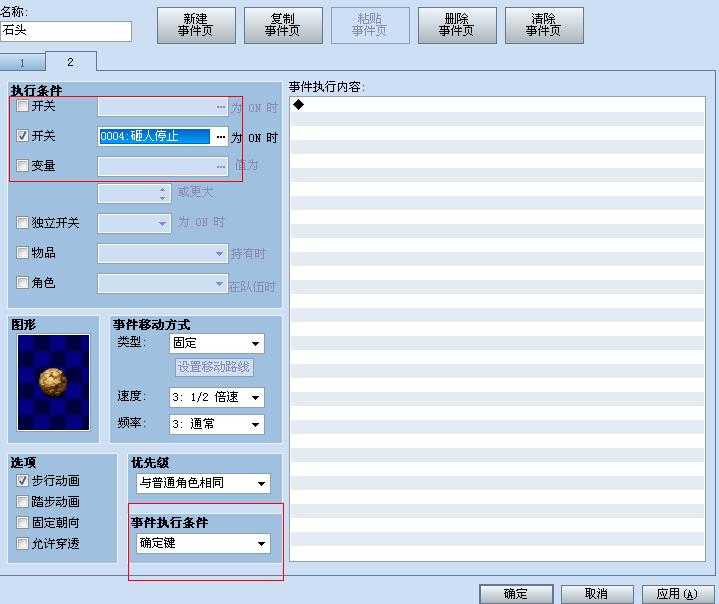This screenshot has width=719, height=604.
Task: Open switch picker for 0004:砸人停止
Action: [x=221, y=137]
